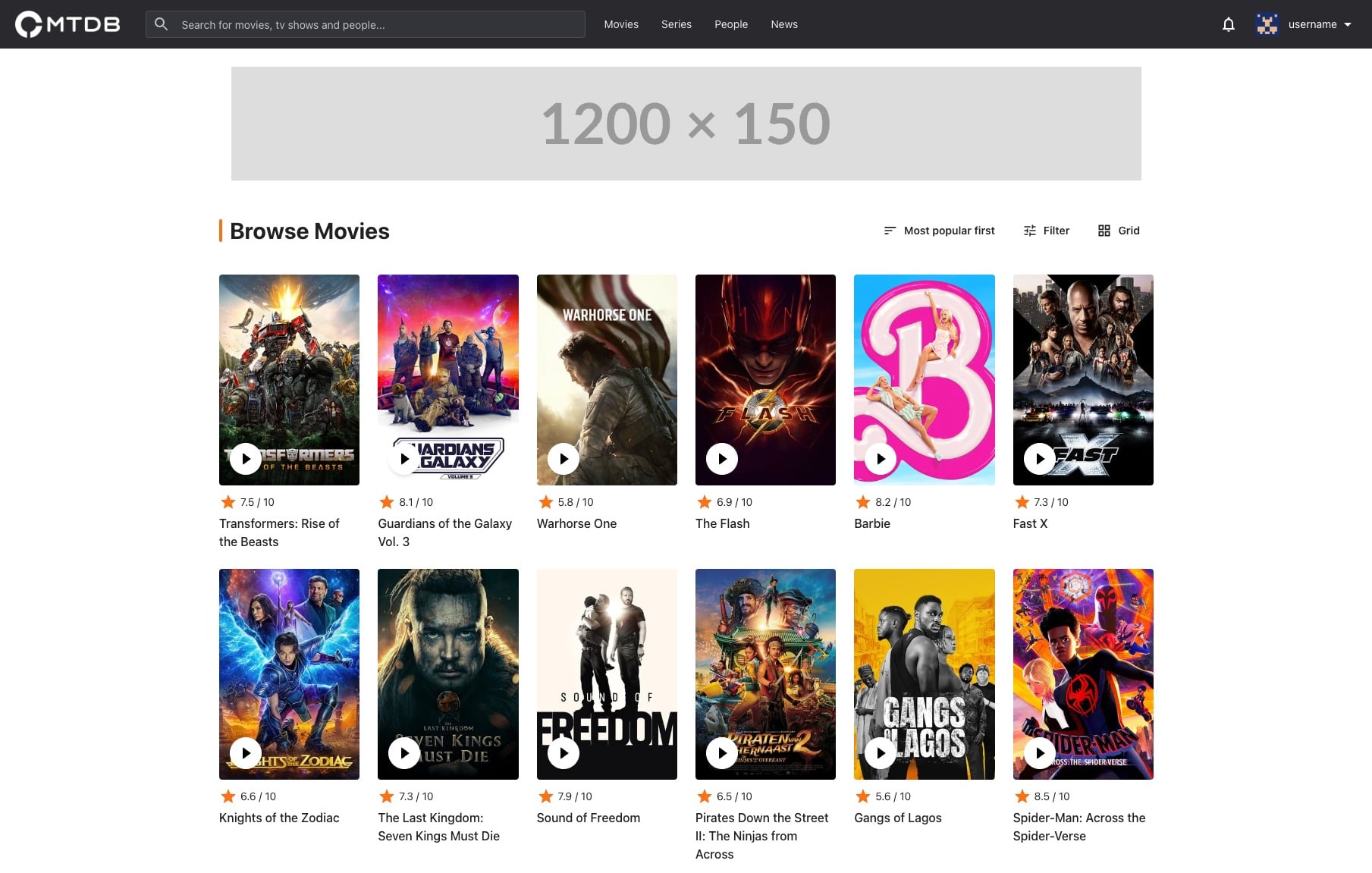
Task: Open the Most popular first sort menu
Action: click(x=939, y=231)
